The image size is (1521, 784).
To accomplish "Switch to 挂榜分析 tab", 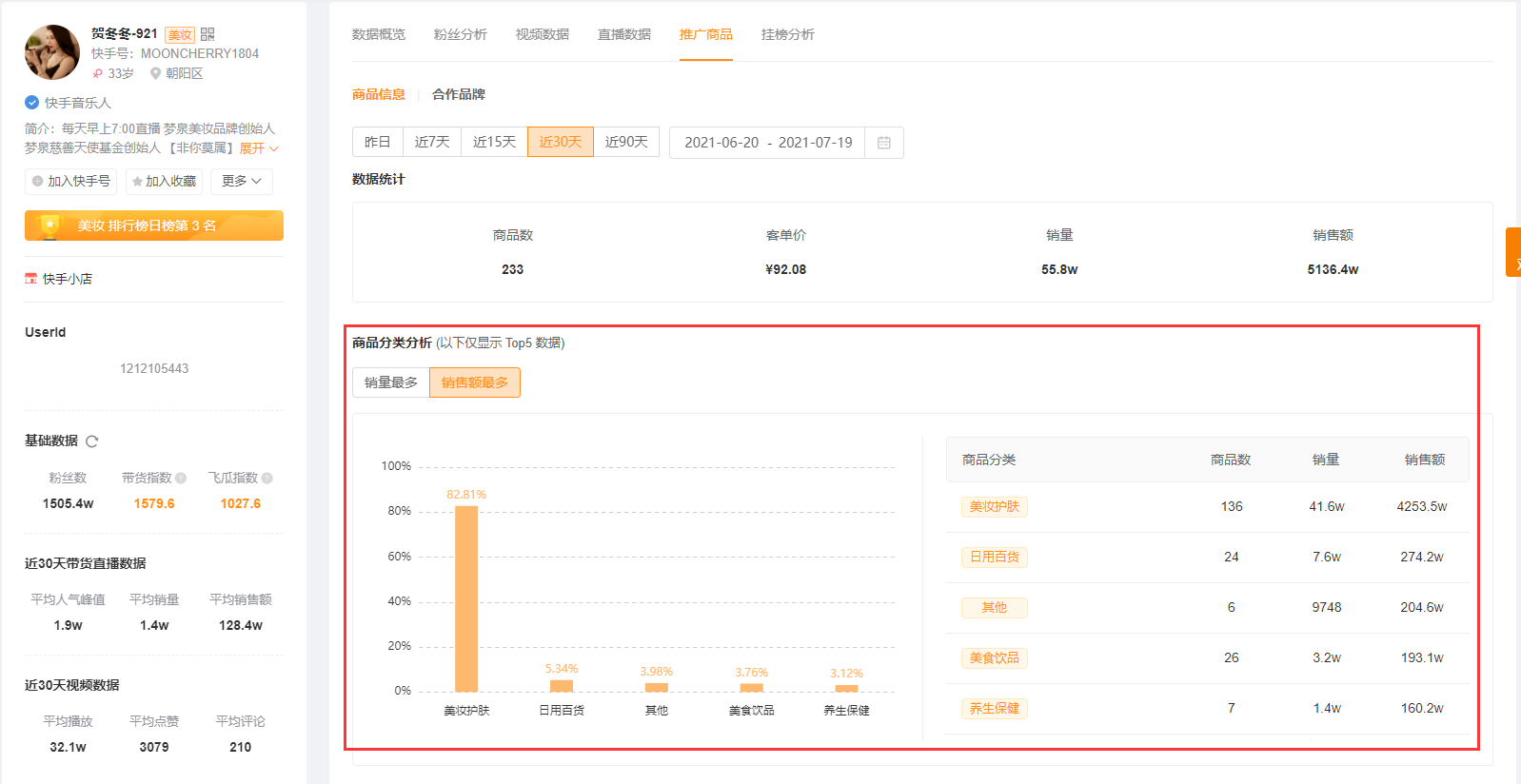I will 788,34.
